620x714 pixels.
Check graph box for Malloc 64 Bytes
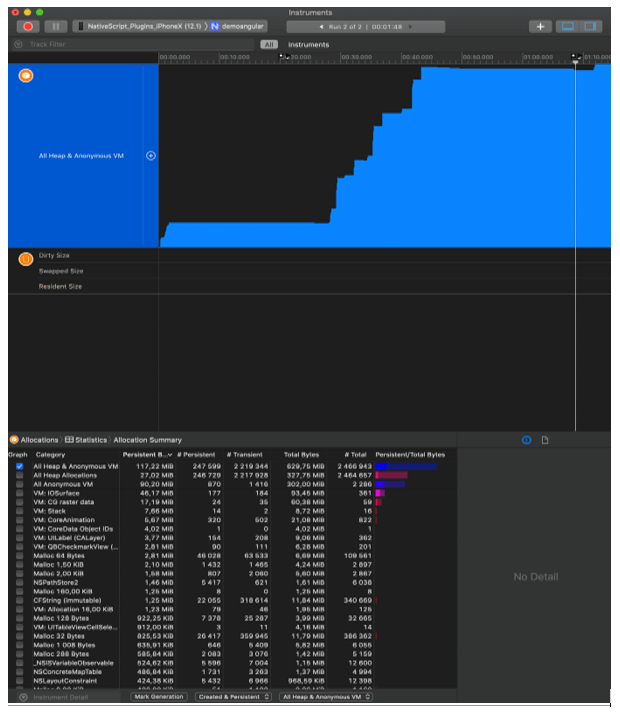[x=20, y=556]
